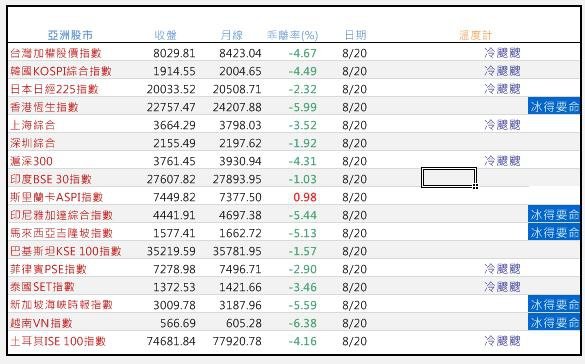Click the -6.38 deviation value
The height and width of the screenshot is (364, 585).
[303, 323]
